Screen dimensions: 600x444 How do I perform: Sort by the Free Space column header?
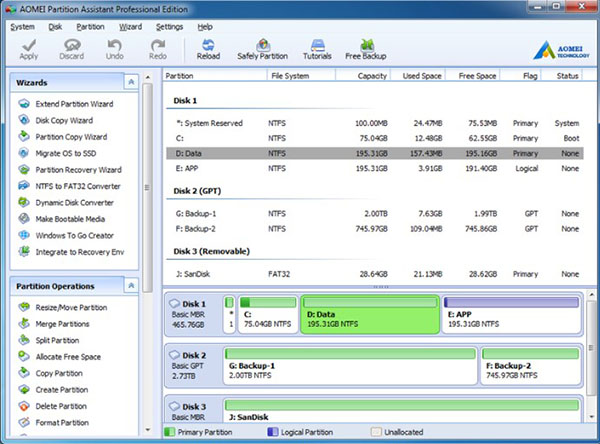[x=473, y=76]
